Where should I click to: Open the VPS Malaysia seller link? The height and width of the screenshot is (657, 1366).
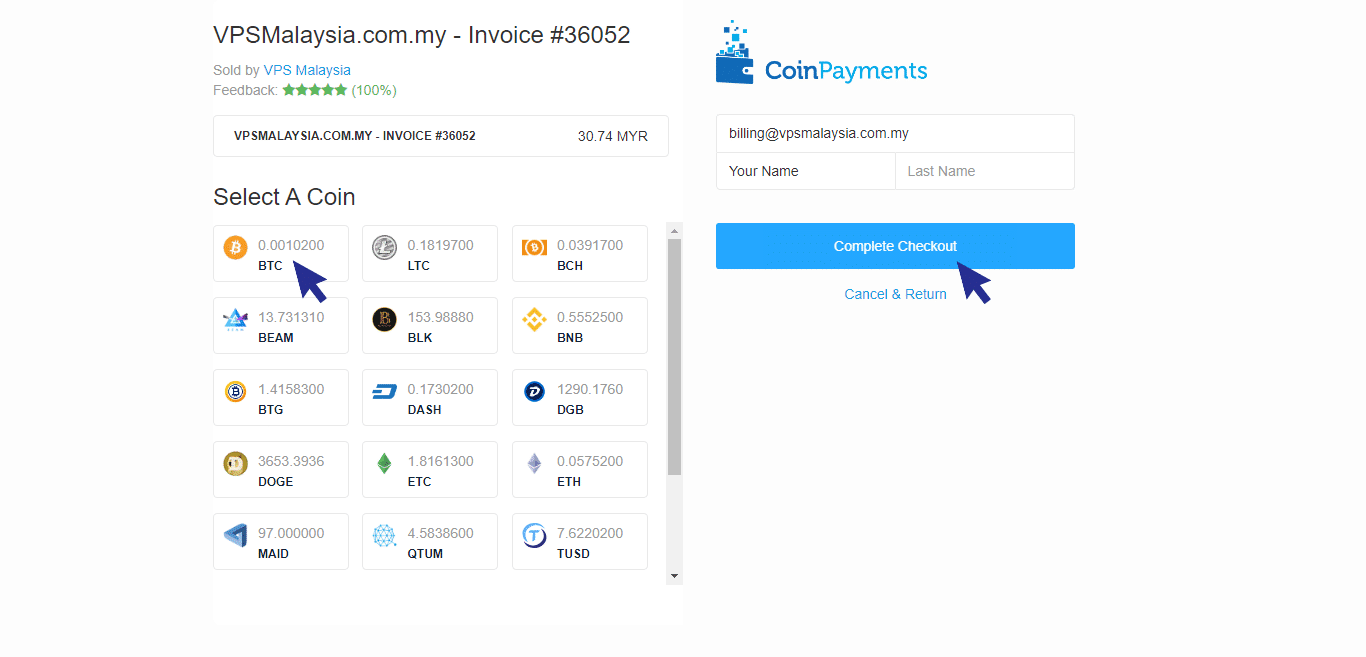tap(307, 70)
